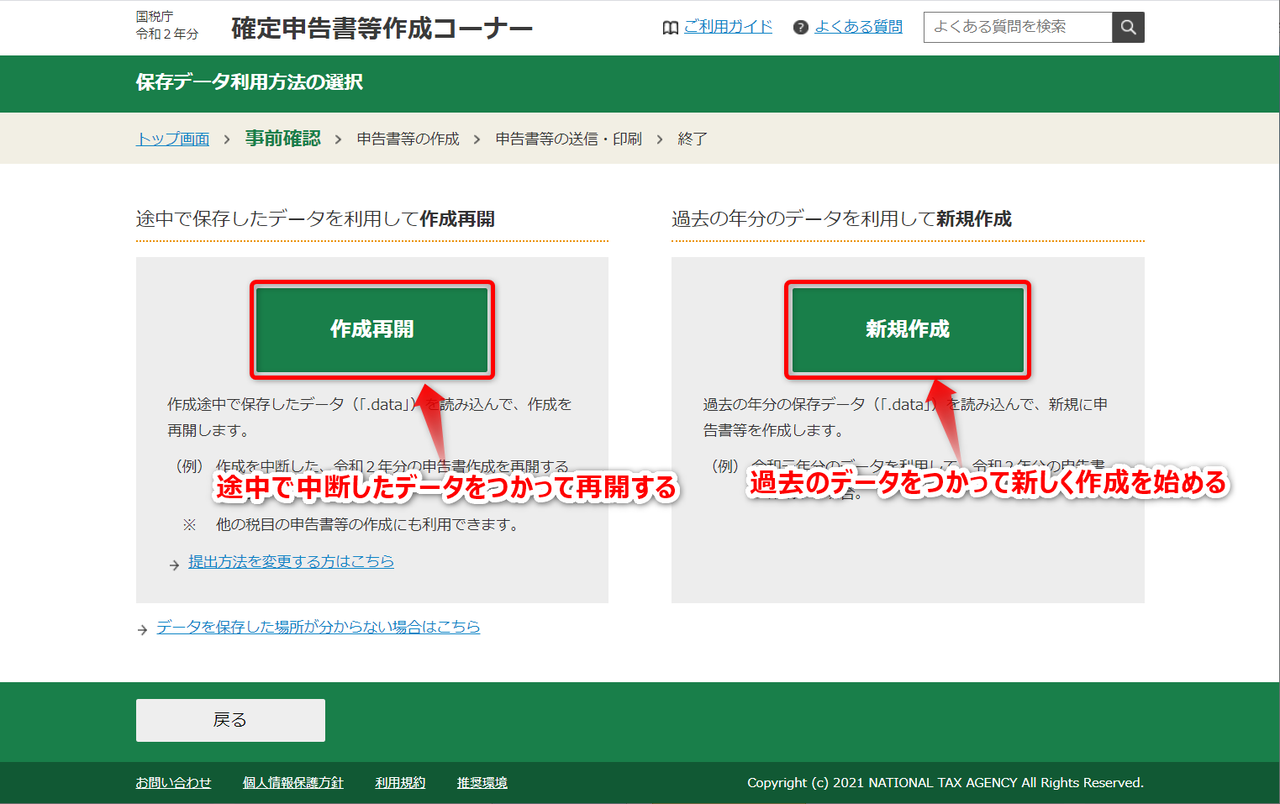Open the ご利用ガイド link
1280x804 pixels.
coord(728,27)
